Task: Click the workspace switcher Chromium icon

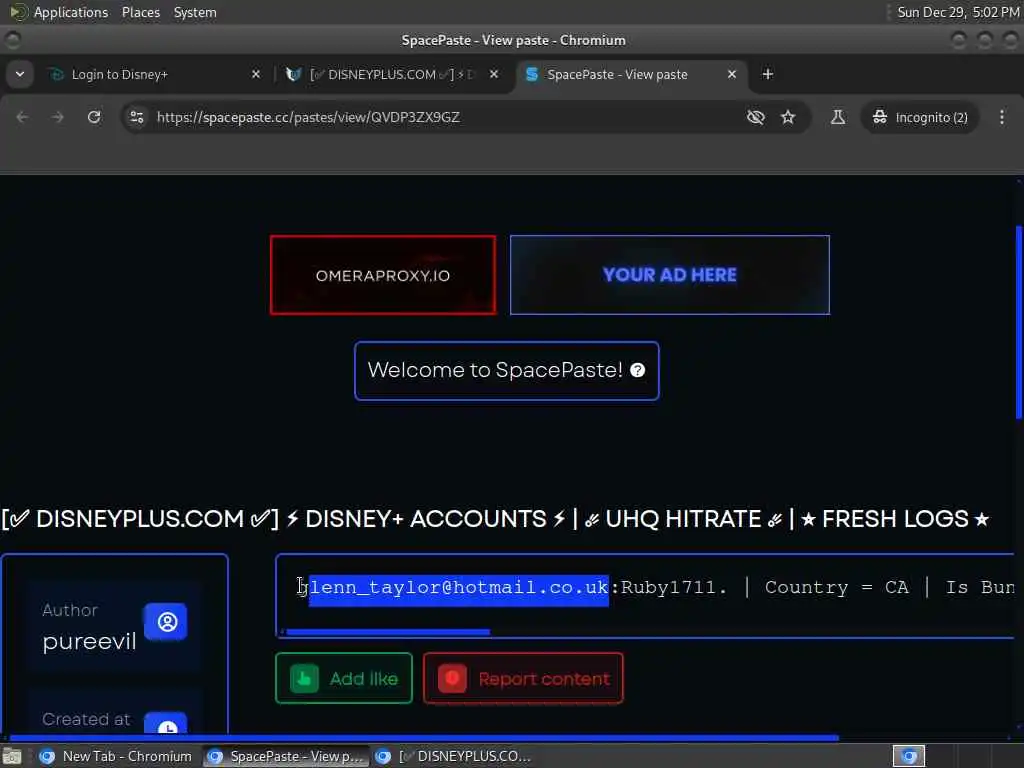Action: point(908,756)
